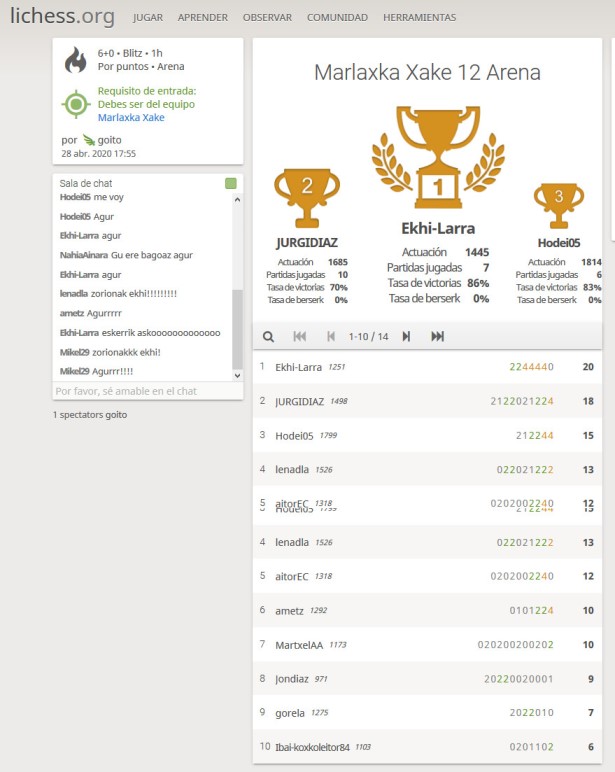Viewport: 615px width, 772px height.
Task: Click the search magnifier icon in standings
Action: click(x=268, y=337)
